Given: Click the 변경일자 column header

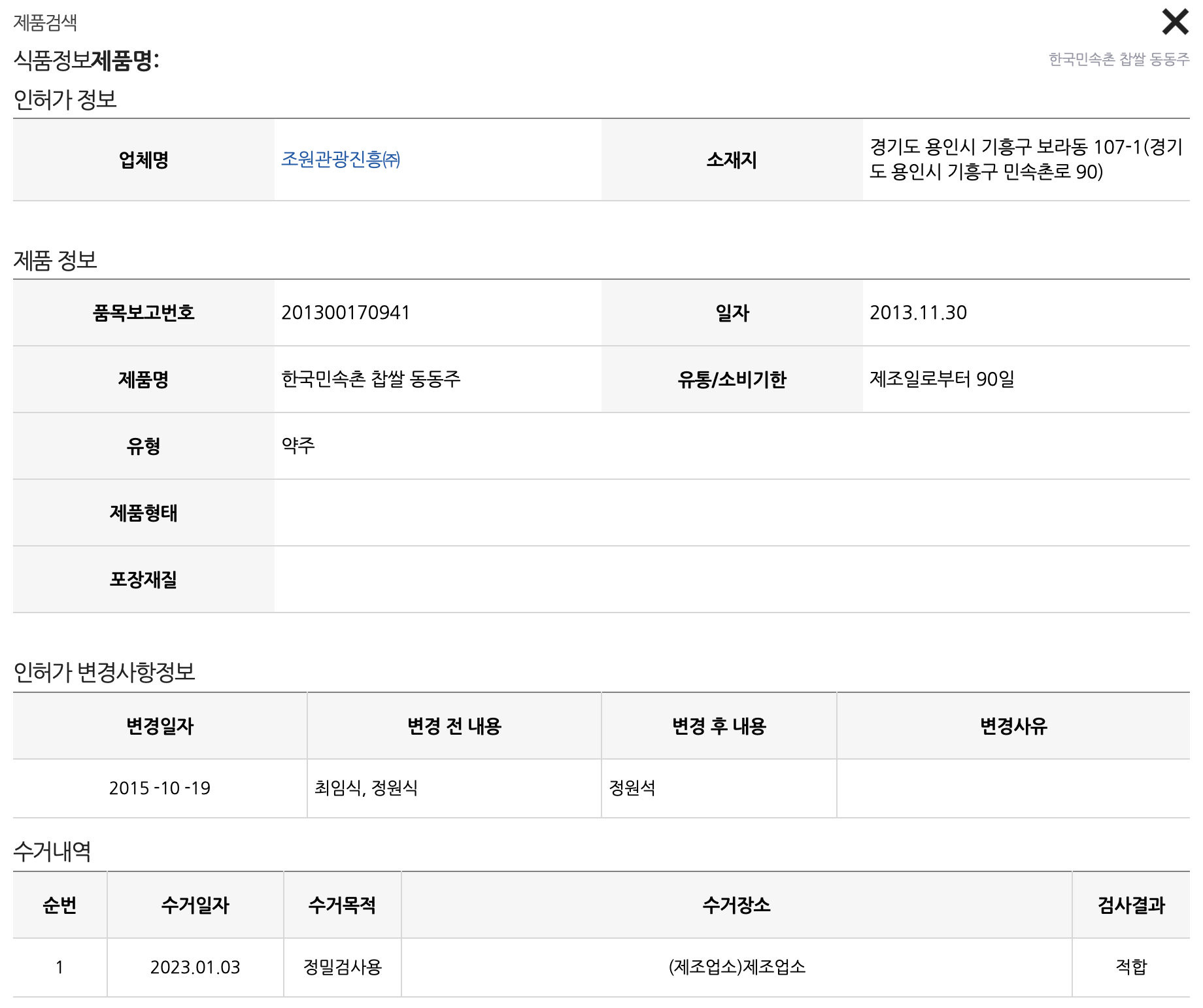Looking at the screenshot, I should (x=160, y=726).
